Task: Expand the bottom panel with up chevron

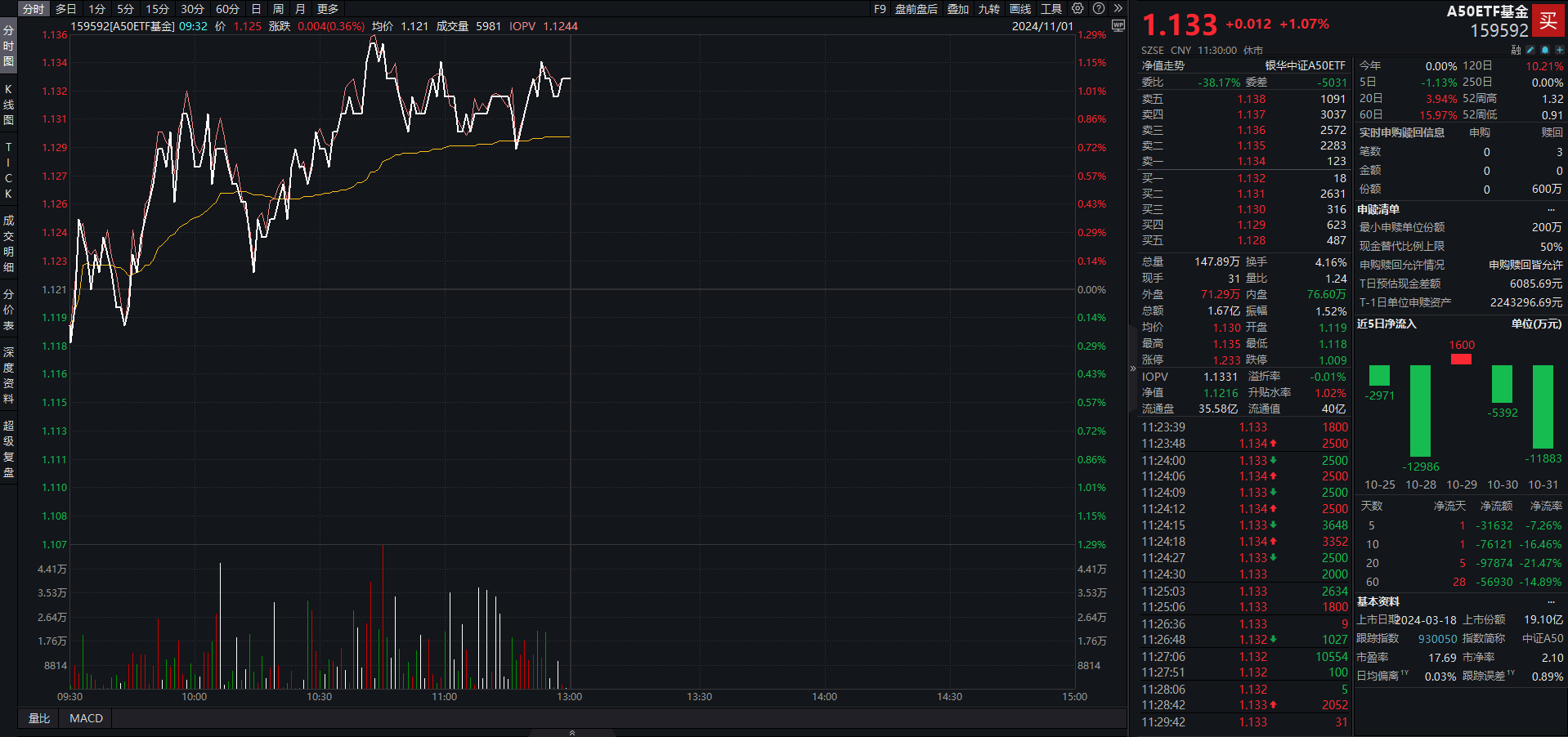Action: 572,732
